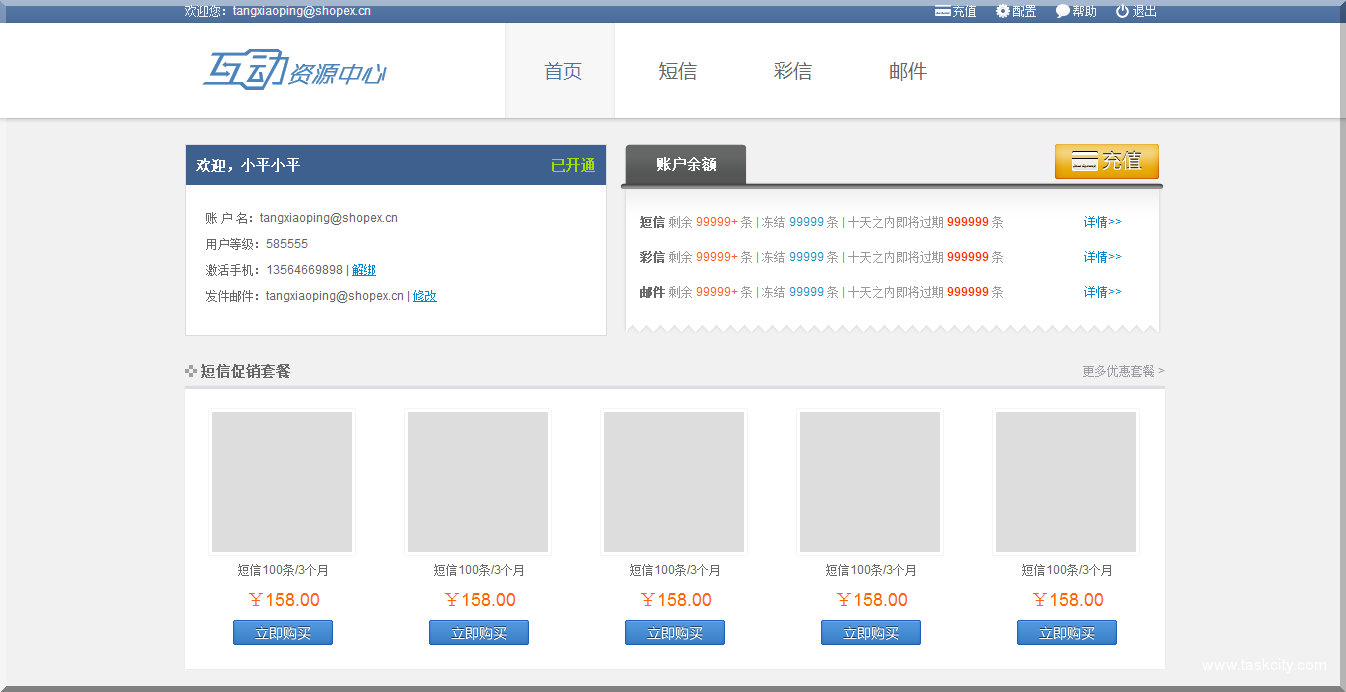Click 账户名 tangxiaoping@shopex.cn value

[329, 218]
